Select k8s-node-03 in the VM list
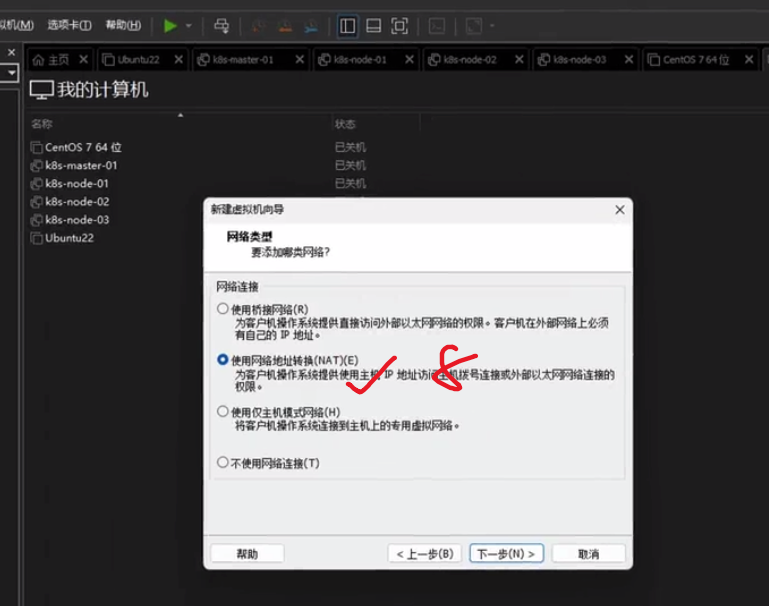The image size is (769, 606). pos(77,220)
